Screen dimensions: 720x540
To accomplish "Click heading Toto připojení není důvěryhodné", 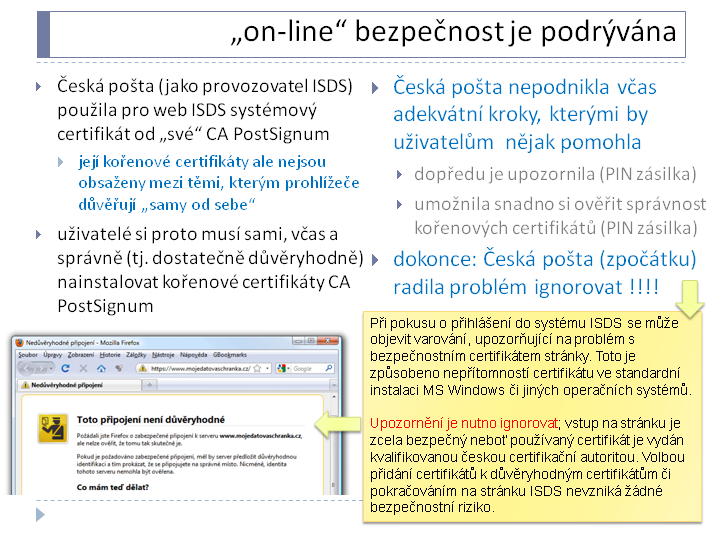I will point(151,420).
